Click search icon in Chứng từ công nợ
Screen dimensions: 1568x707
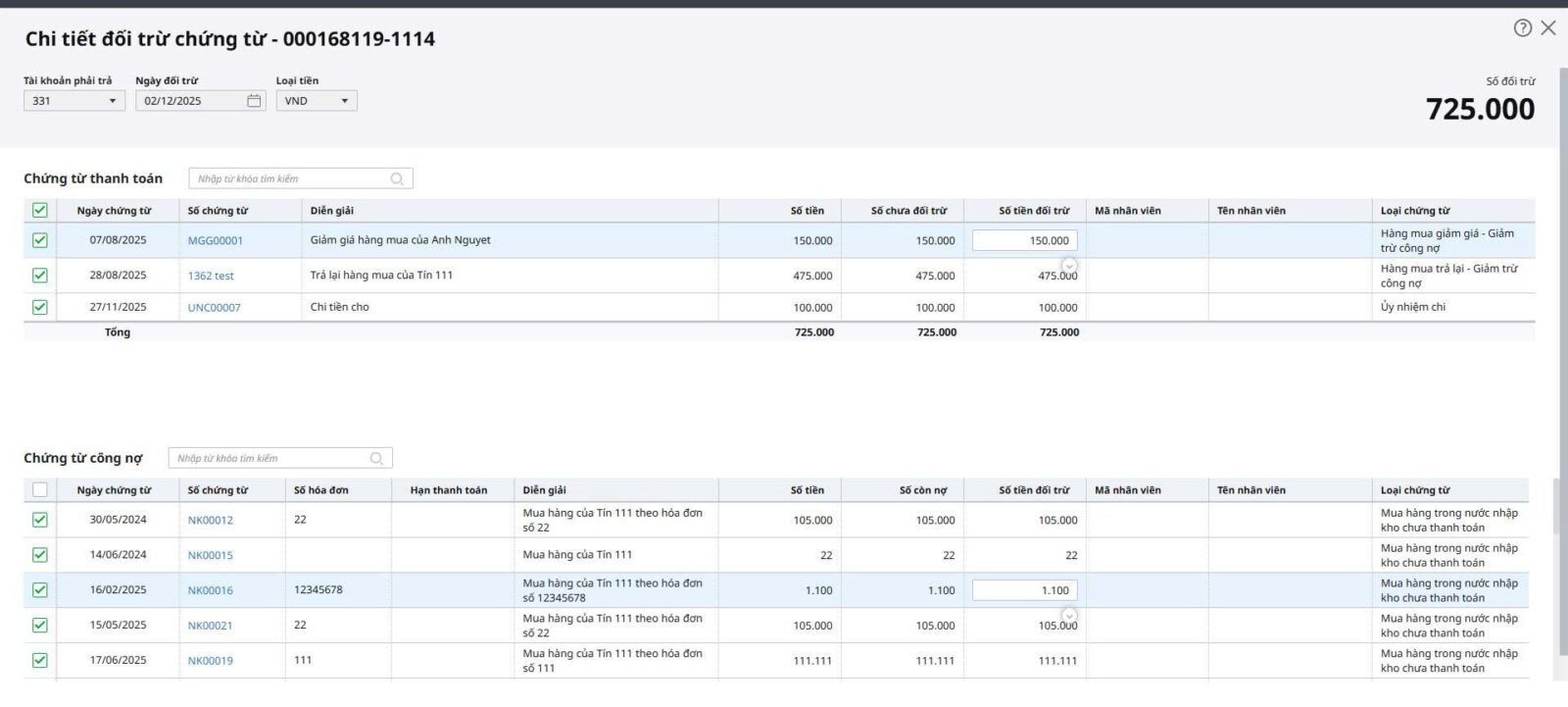[x=376, y=459]
